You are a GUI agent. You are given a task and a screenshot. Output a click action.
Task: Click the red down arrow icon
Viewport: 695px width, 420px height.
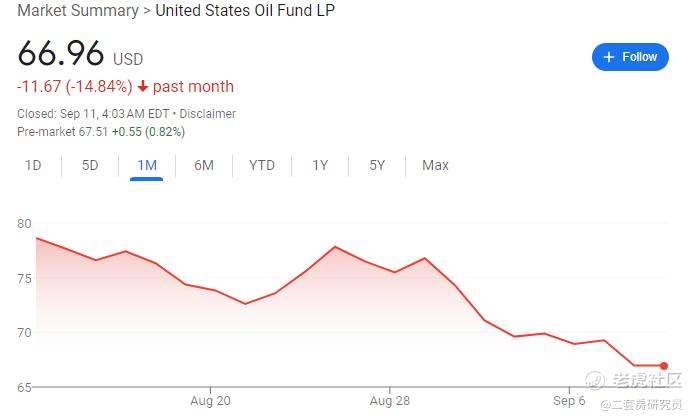point(143,87)
